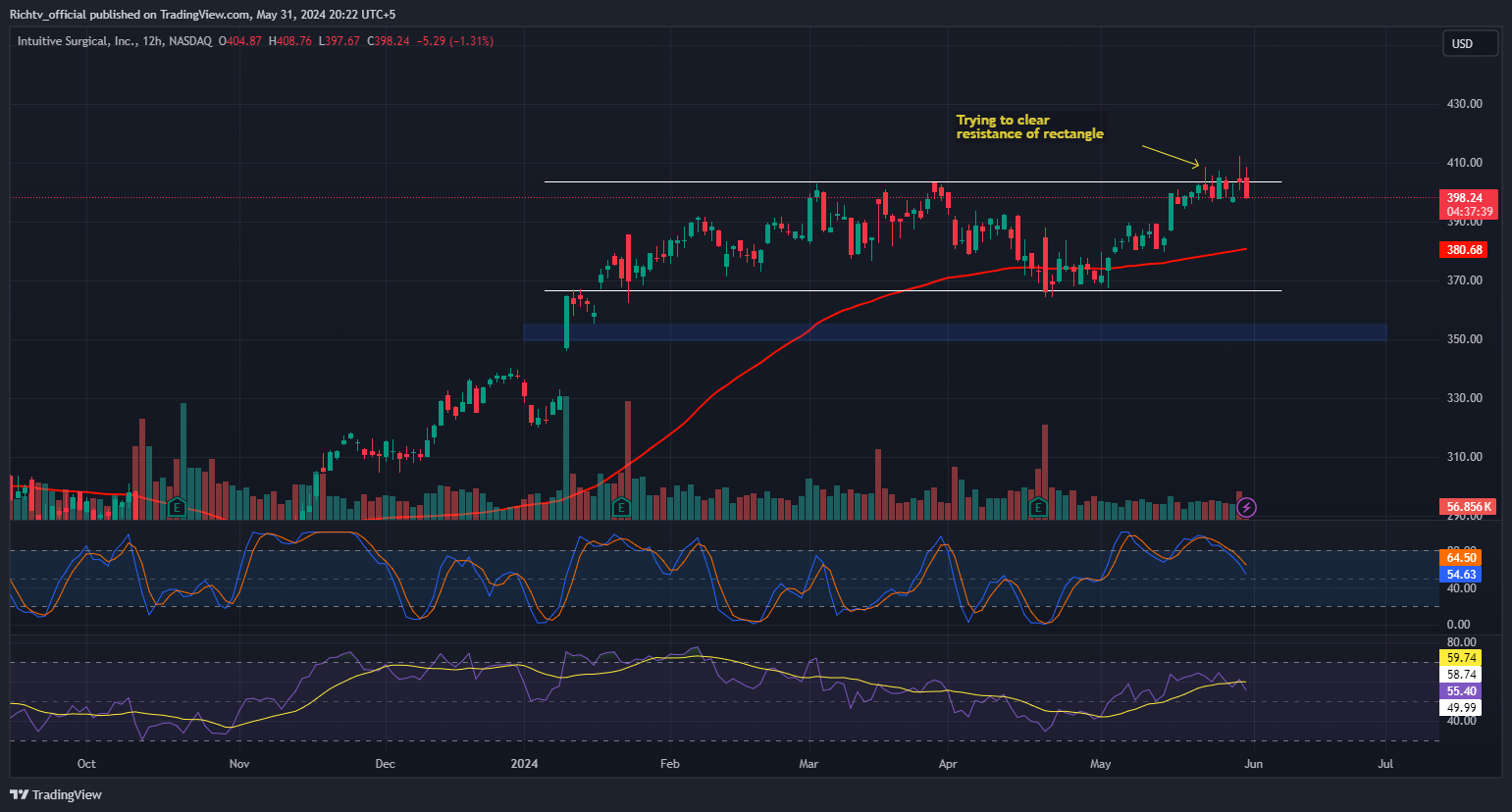1512x812 pixels.
Task: Click the 370.00 price scale label
Action: 1464,280
